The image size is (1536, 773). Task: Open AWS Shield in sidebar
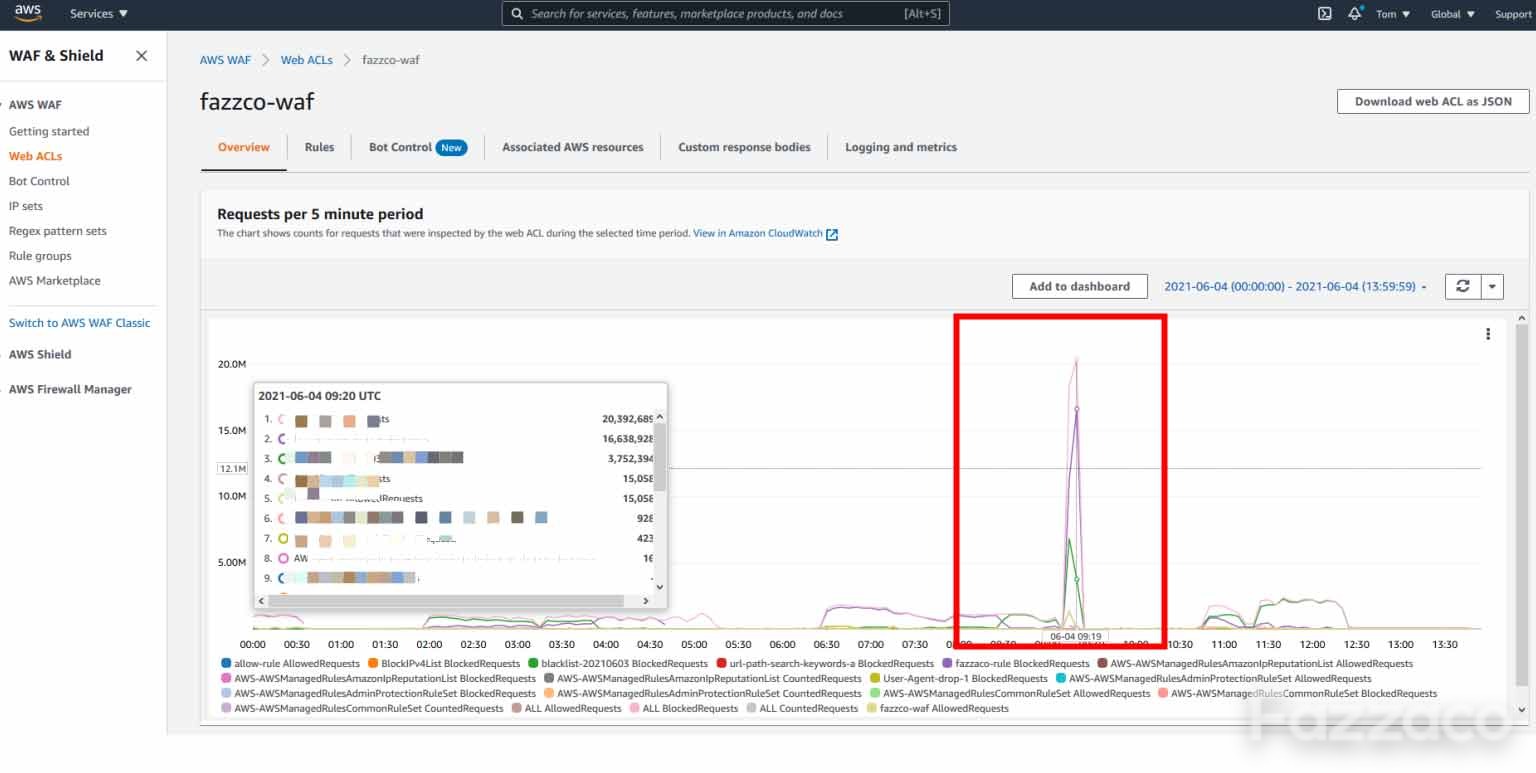click(x=40, y=354)
